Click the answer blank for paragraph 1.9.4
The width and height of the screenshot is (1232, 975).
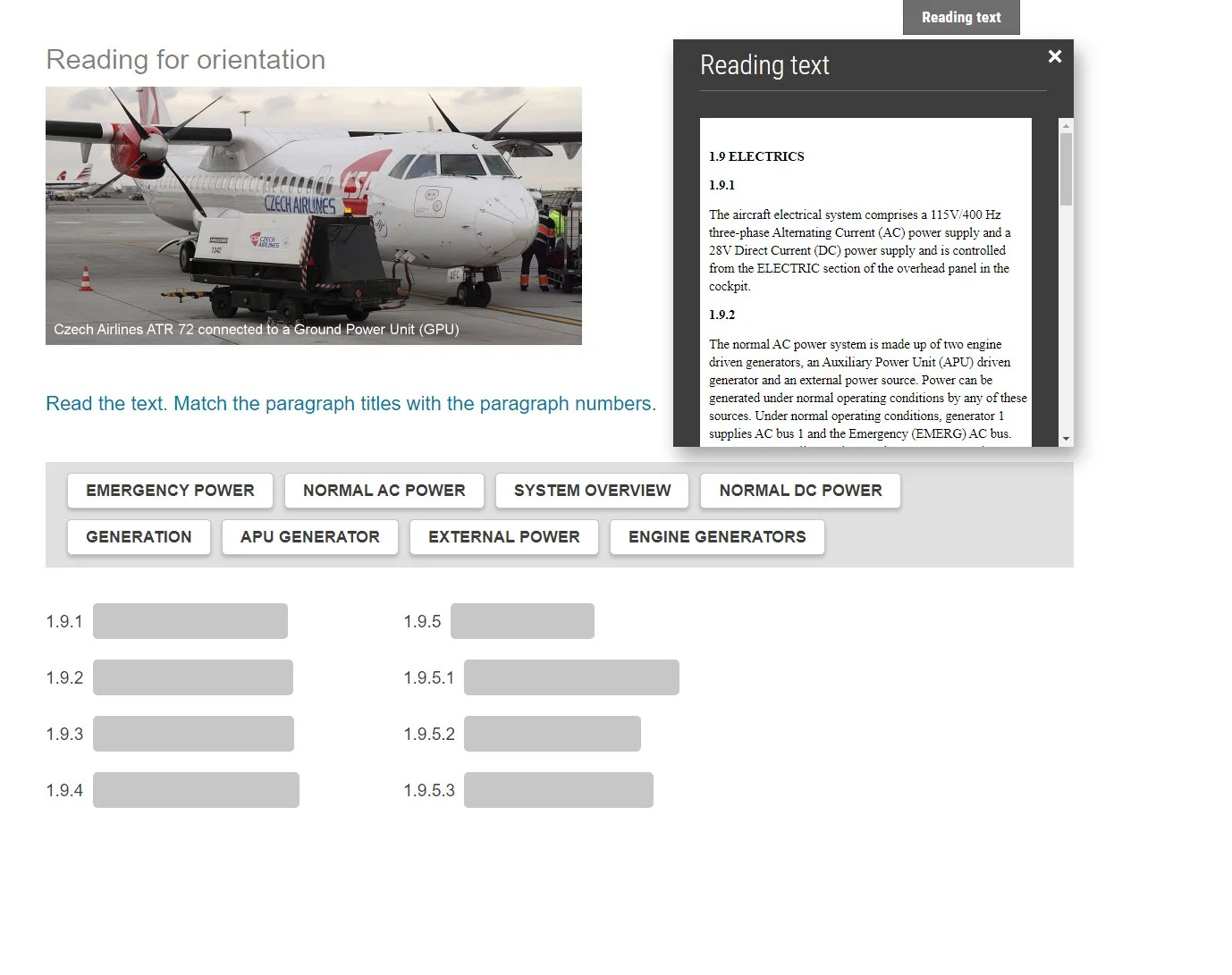(196, 789)
